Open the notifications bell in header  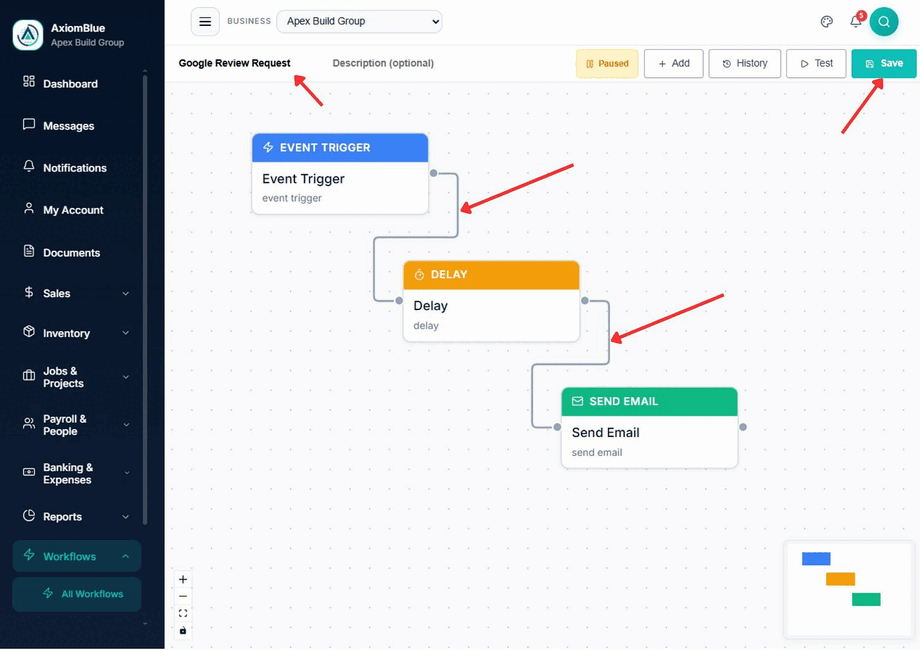coord(855,22)
